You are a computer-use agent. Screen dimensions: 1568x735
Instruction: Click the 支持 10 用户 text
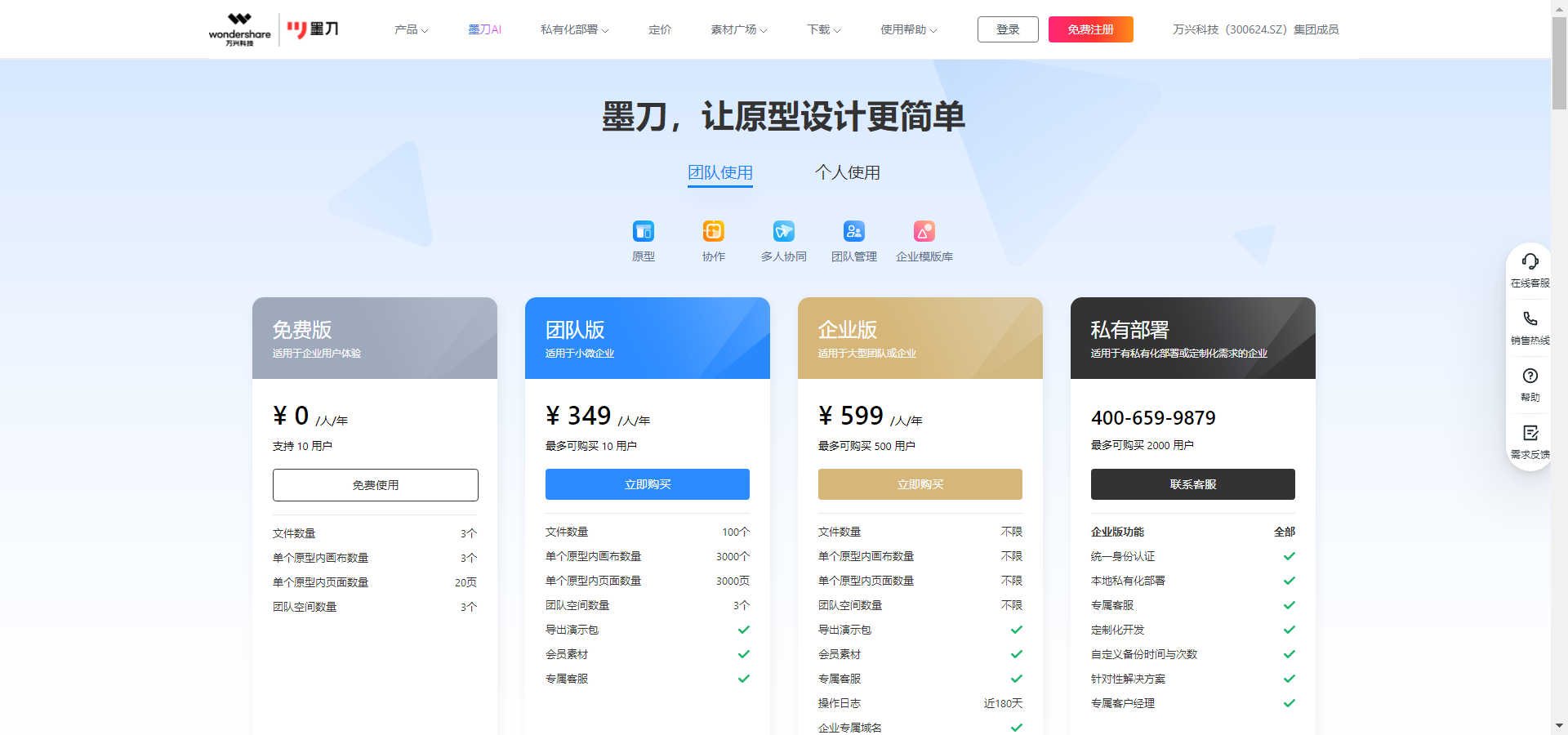click(302, 446)
